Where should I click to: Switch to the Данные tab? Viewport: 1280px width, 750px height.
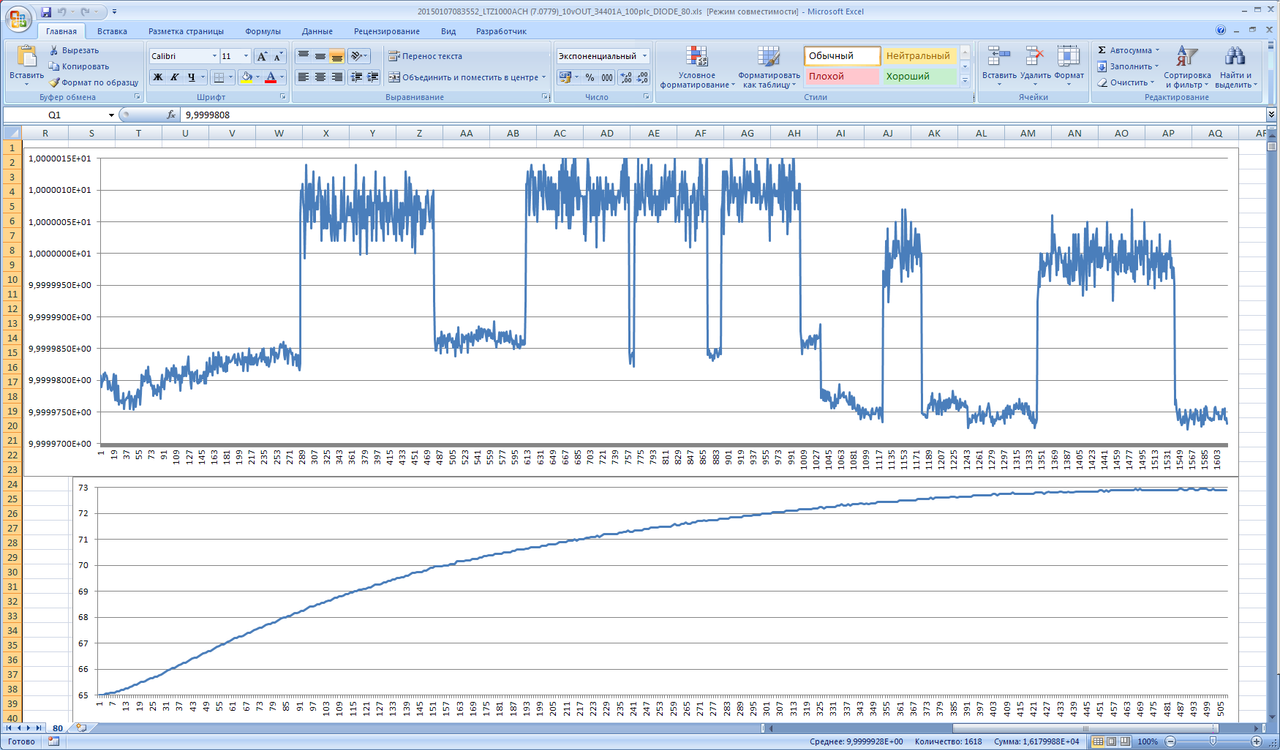pyautogui.click(x=316, y=32)
